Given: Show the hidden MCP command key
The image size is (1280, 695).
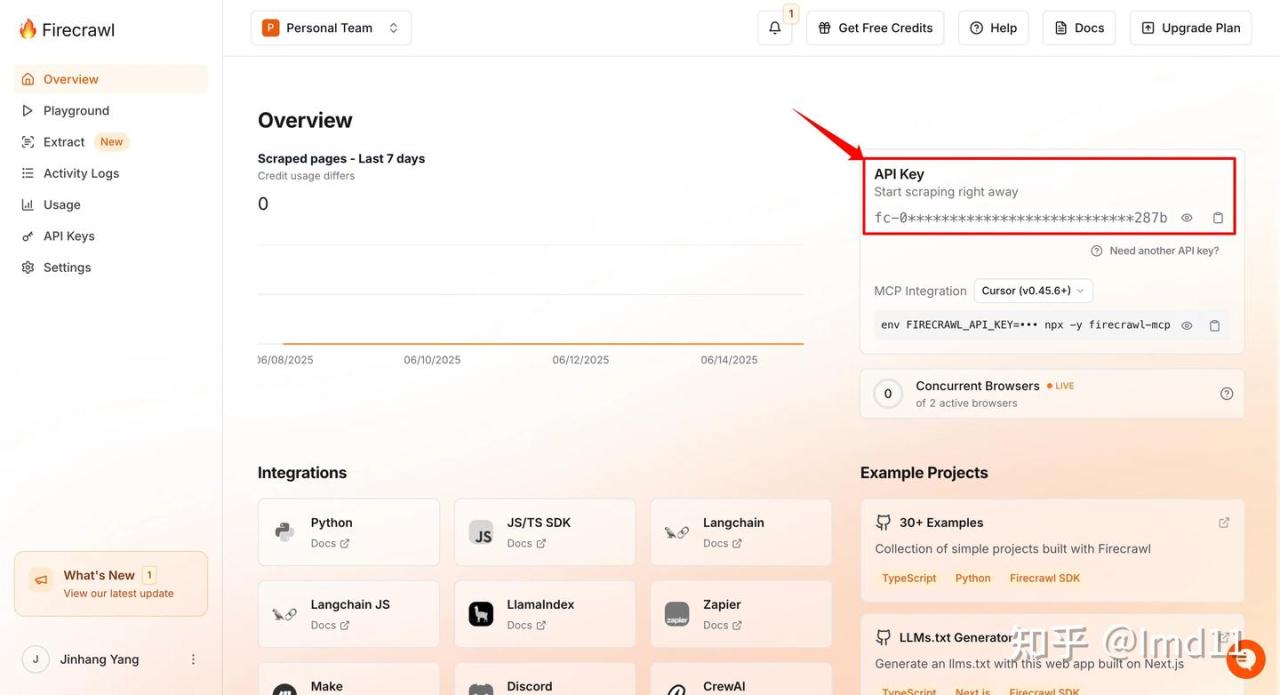Looking at the screenshot, I should [x=1187, y=325].
